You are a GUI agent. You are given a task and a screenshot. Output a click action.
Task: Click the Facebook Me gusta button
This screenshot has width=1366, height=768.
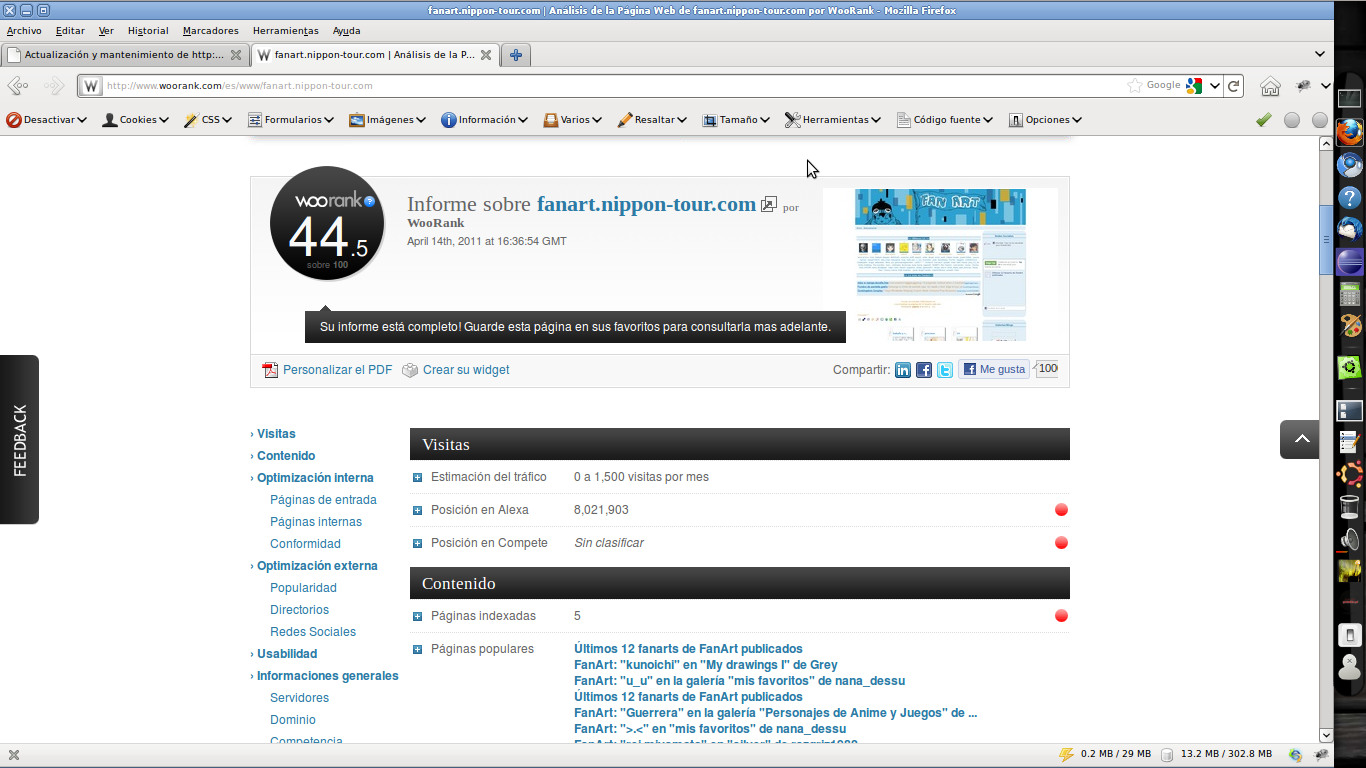pos(994,369)
